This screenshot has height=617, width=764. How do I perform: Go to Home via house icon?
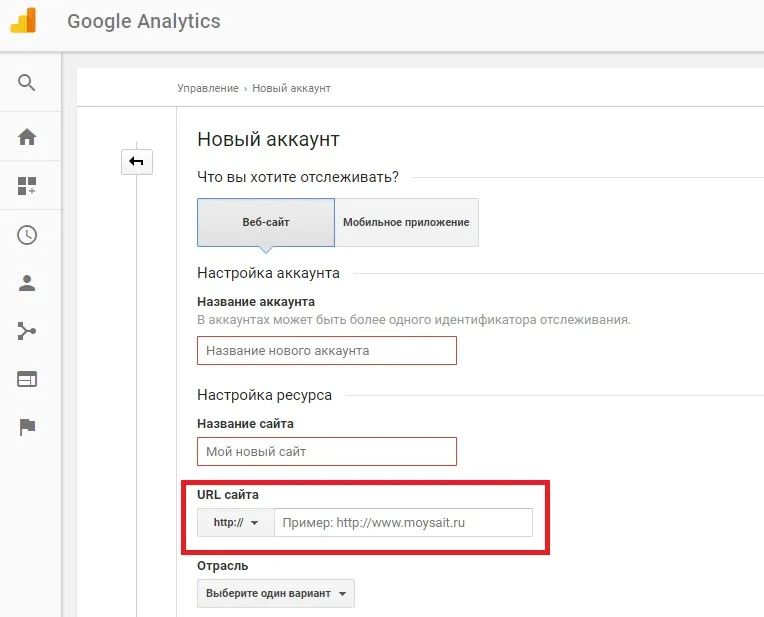[x=27, y=136]
